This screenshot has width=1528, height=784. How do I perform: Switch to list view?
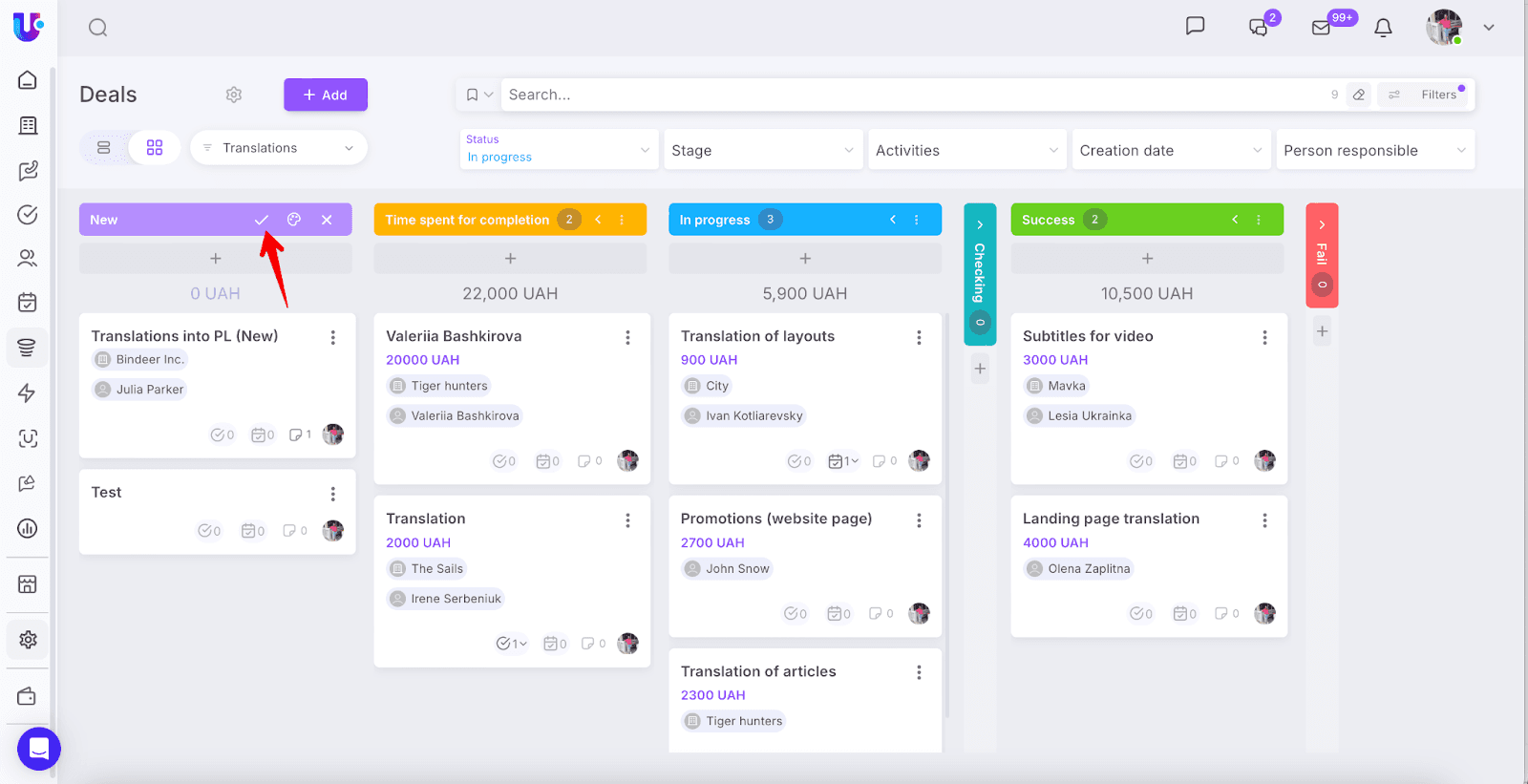(x=104, y=148)
